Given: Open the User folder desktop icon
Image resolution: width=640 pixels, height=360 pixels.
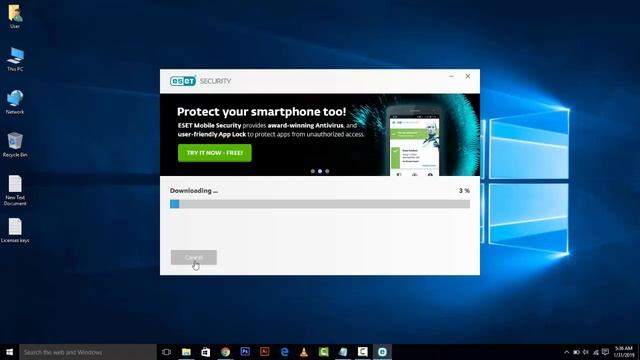Looking at the screenshot, I should 15,16.
